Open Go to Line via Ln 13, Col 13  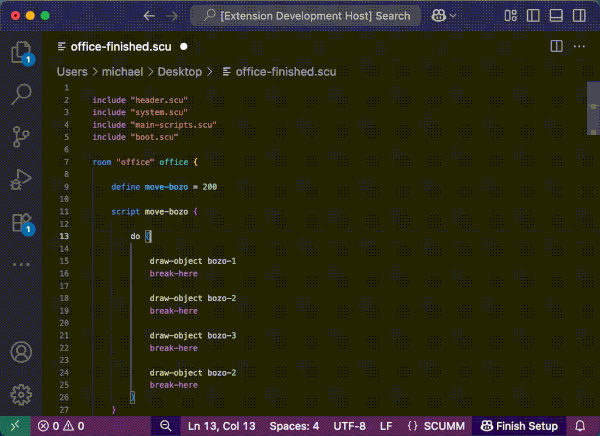[x=222, y=426]
